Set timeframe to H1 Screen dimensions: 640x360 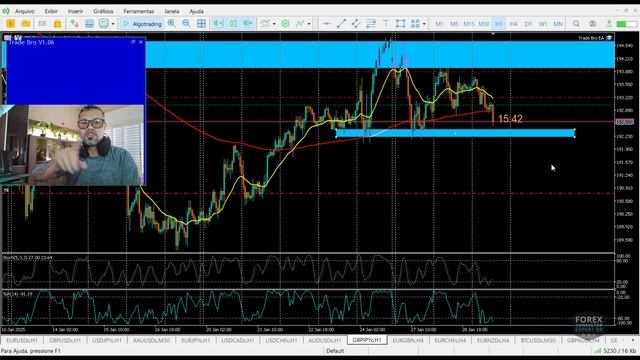pos(498,24)
